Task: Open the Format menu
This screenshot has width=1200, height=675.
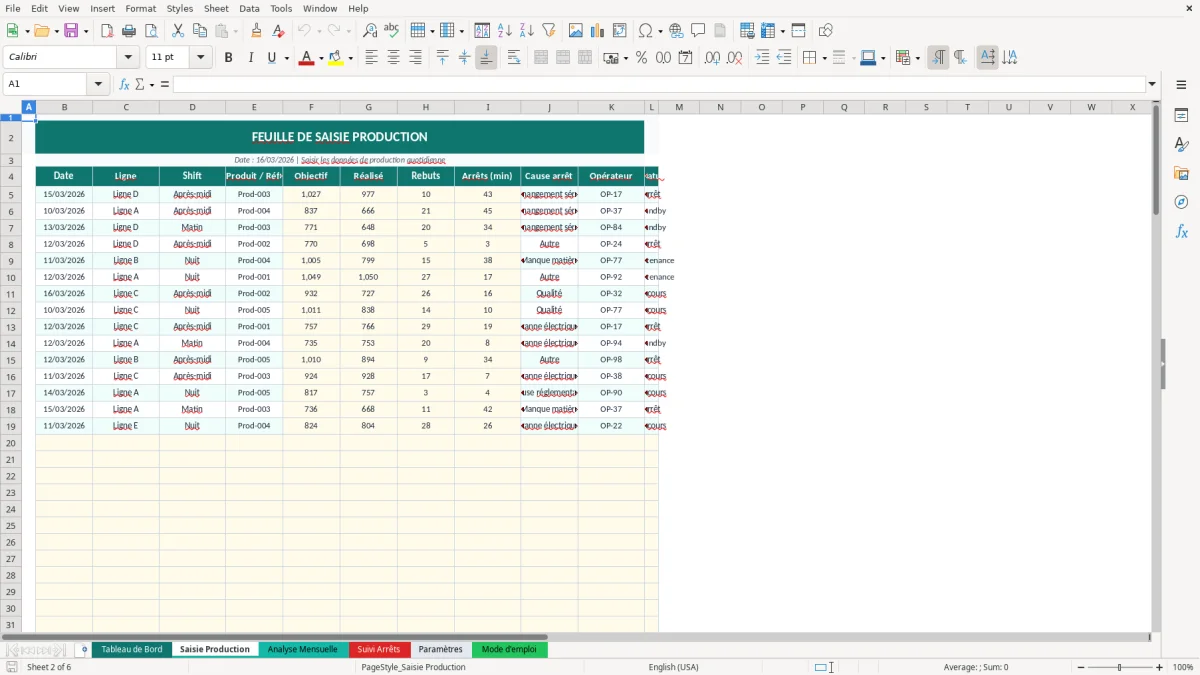Action: [141, 8]
